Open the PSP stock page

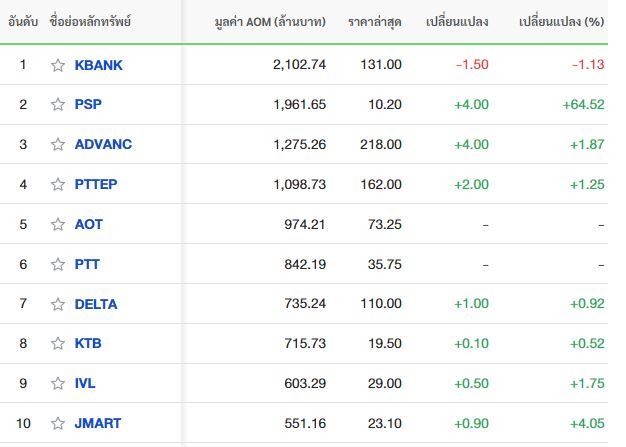88,105
